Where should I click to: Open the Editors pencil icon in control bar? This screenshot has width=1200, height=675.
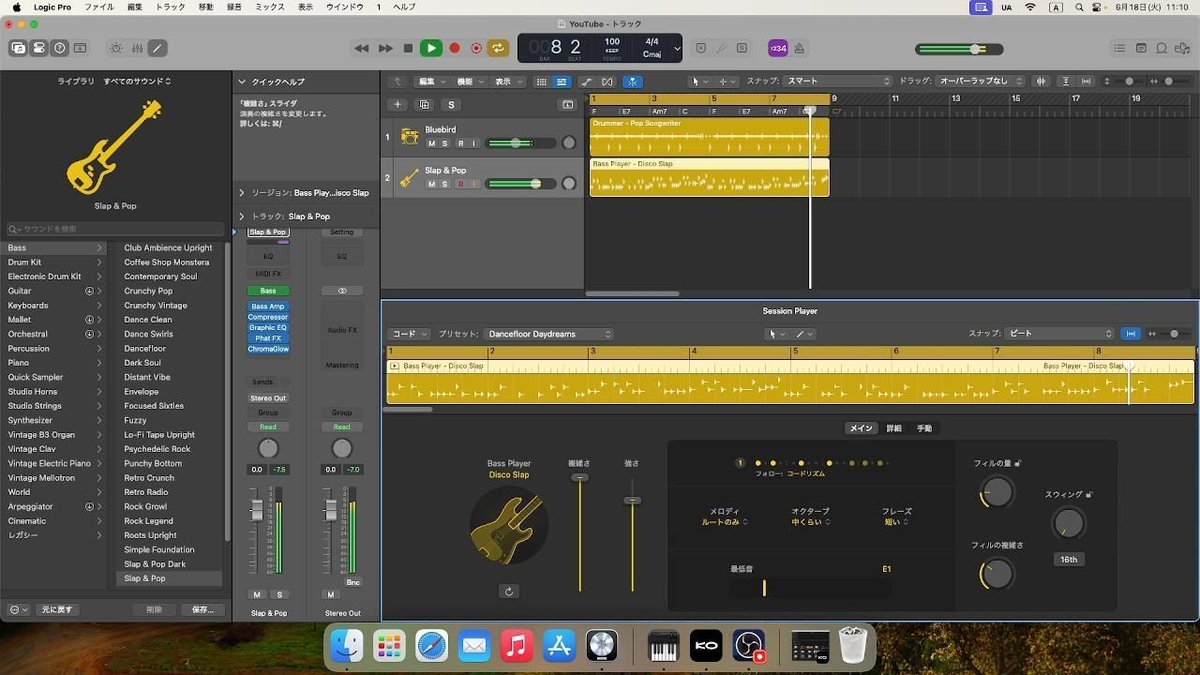click(158, 48)
